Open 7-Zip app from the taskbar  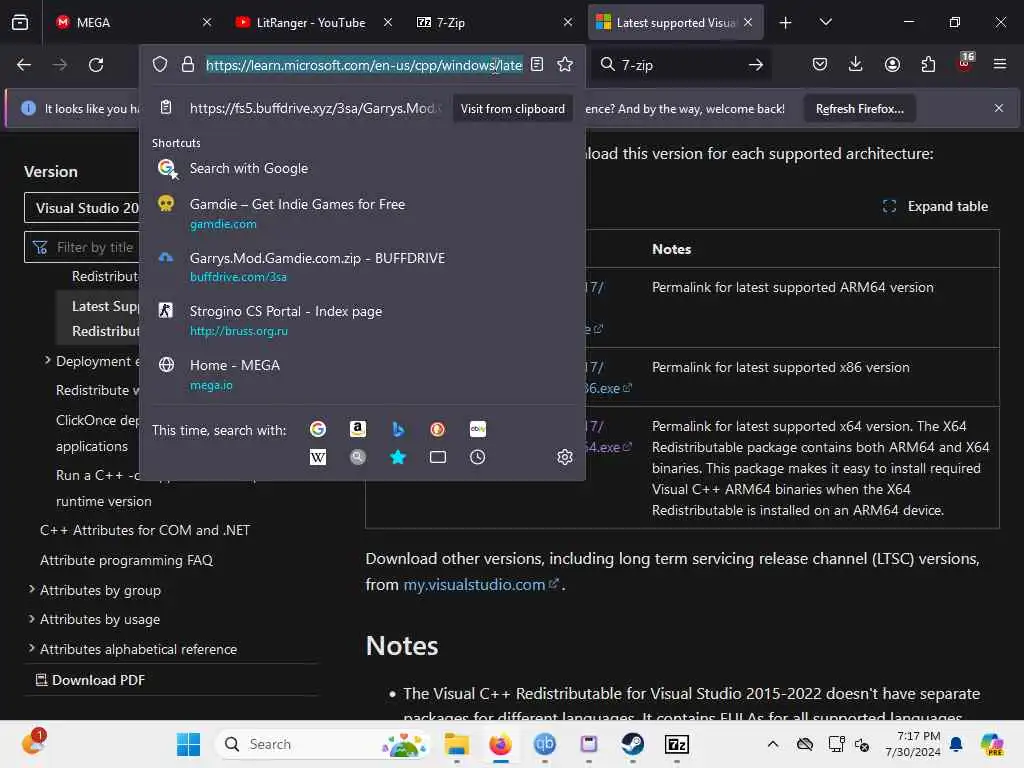(677, 744)
